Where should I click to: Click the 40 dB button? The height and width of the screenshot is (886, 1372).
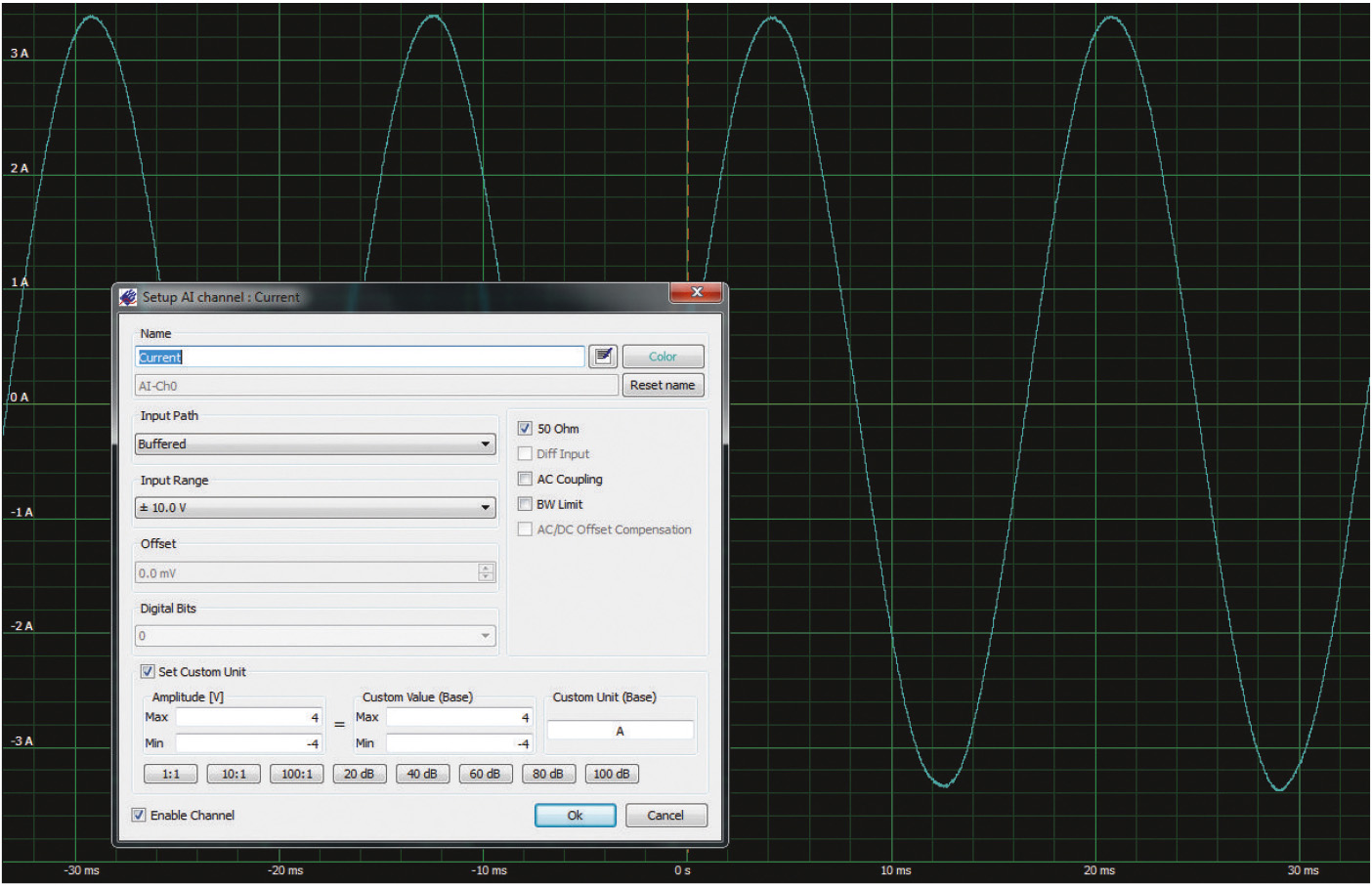click(422, 774)
